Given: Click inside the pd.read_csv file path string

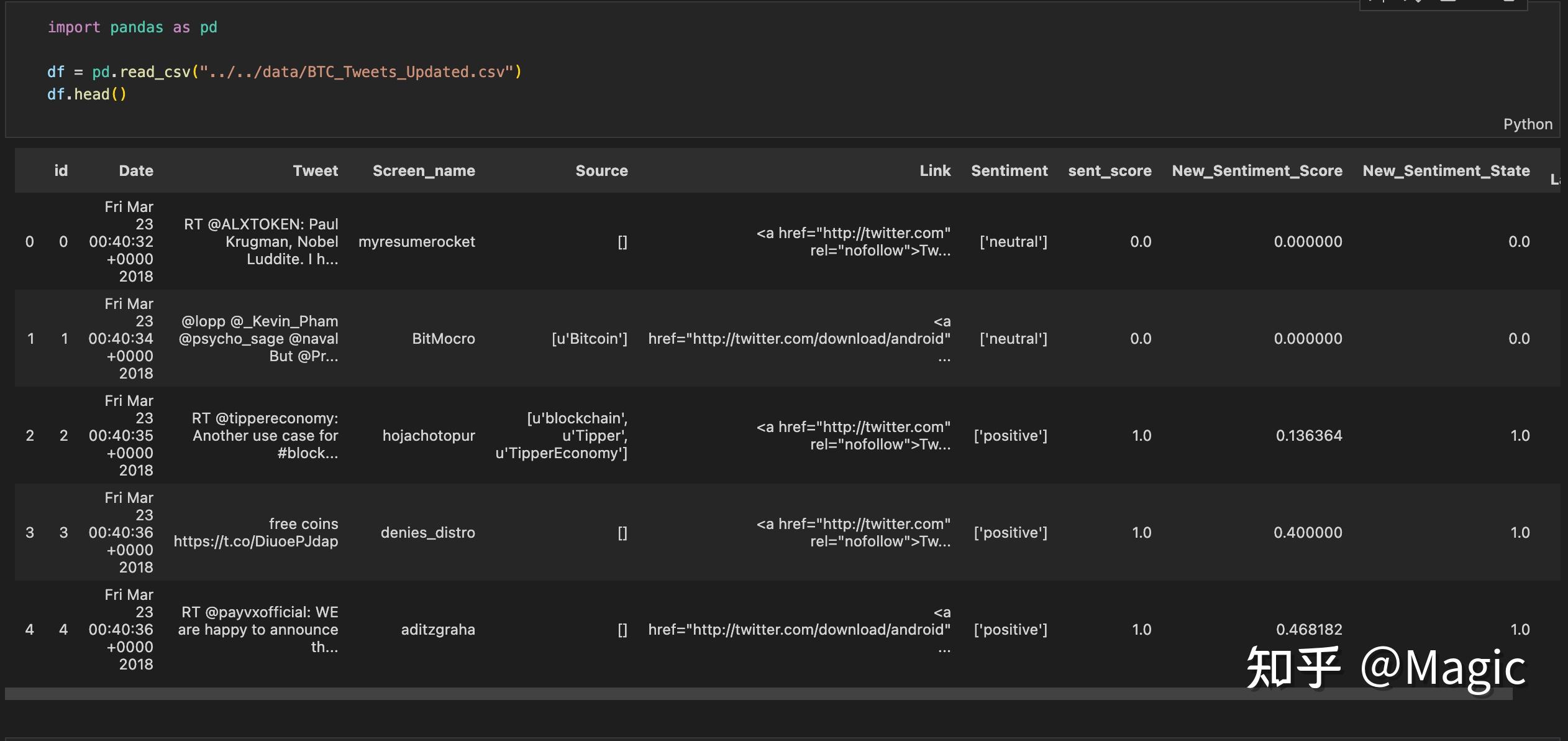Looking at the screenshot, I should coord(357,72).
